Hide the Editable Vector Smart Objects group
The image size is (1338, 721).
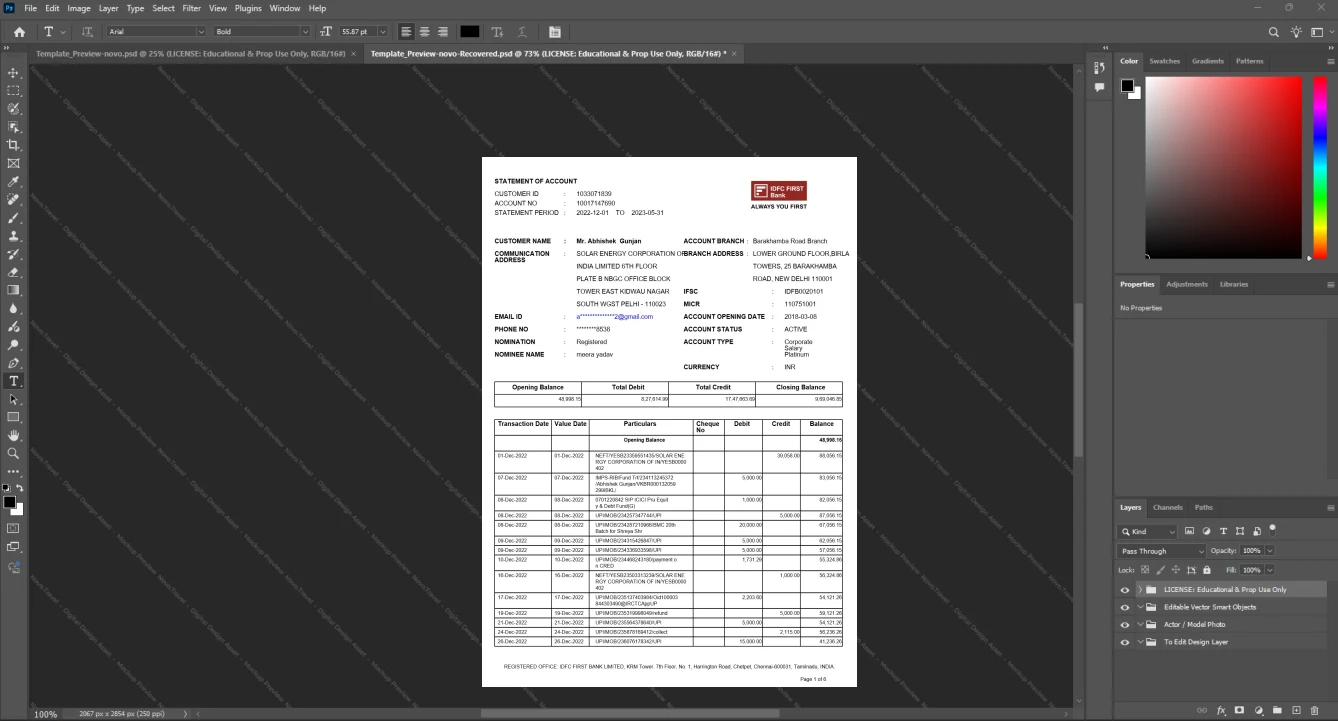tap(1125, 607)
